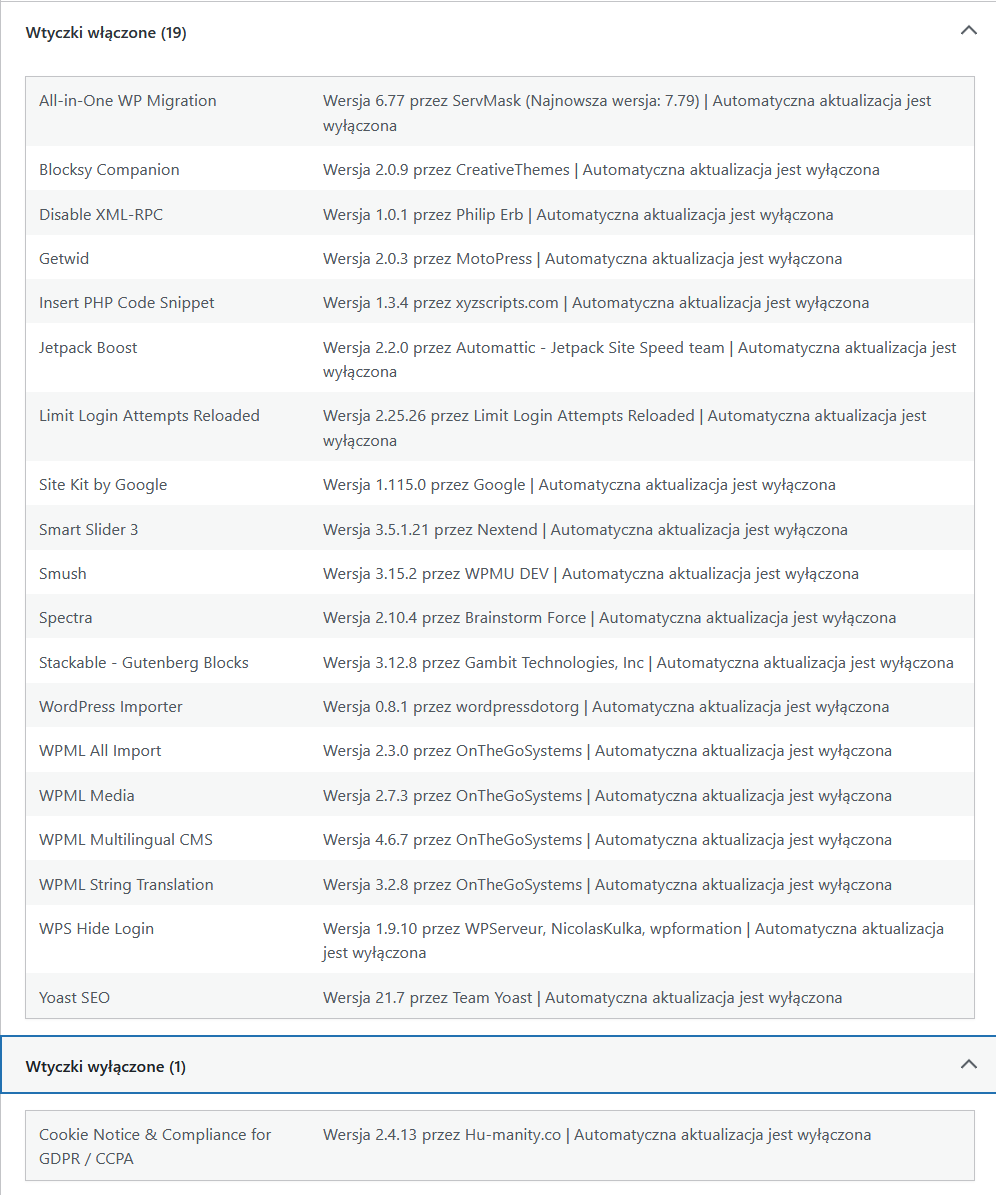Select the WPML Multilingual CMS plugin name
This screenshot has height=1195, width=996.
pyautogui.click(x=126, y=840)
